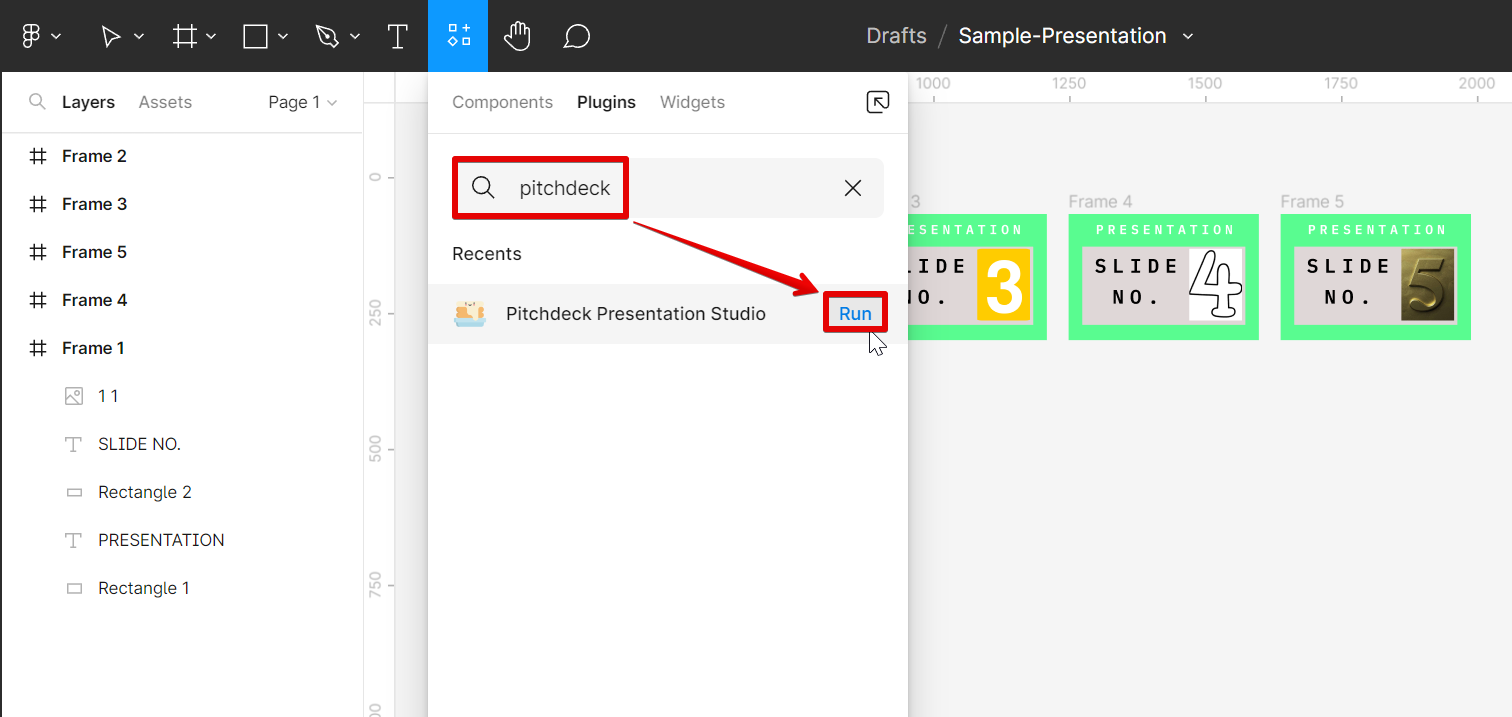Screen dimensions: 1512x717
Task: Open shape tools dropdown arrow
Action: click(x=283, y=36)
